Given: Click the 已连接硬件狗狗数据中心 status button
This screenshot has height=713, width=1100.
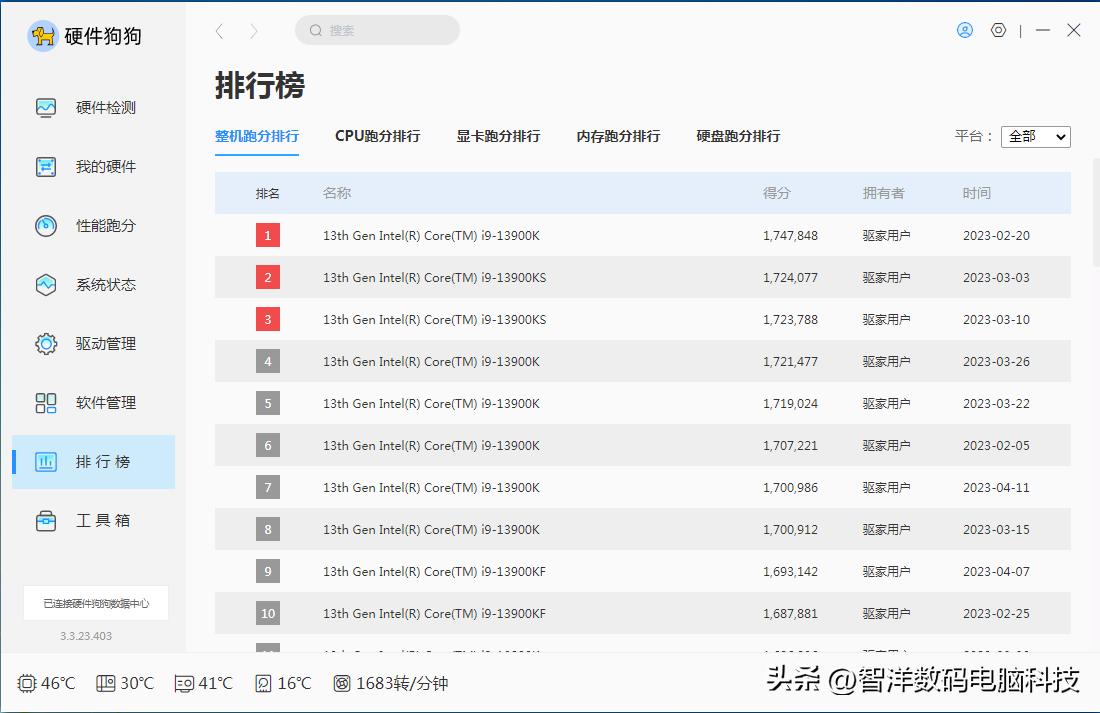Looking at the screenshot, I should [95, 603].
